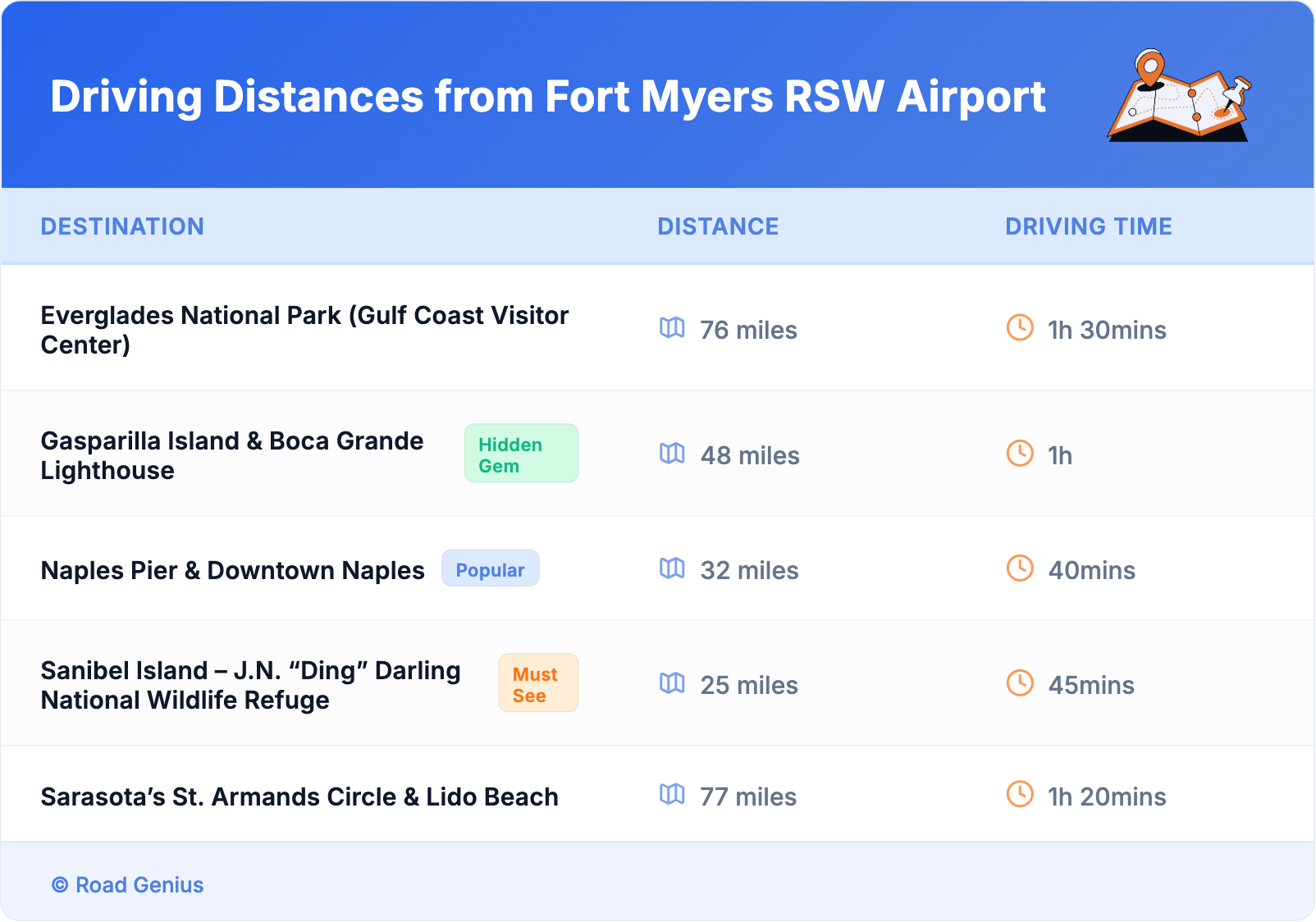This screenshot has width=1316, height=922.
Task: Click the Destination column header
Action: tap(122, 226)
